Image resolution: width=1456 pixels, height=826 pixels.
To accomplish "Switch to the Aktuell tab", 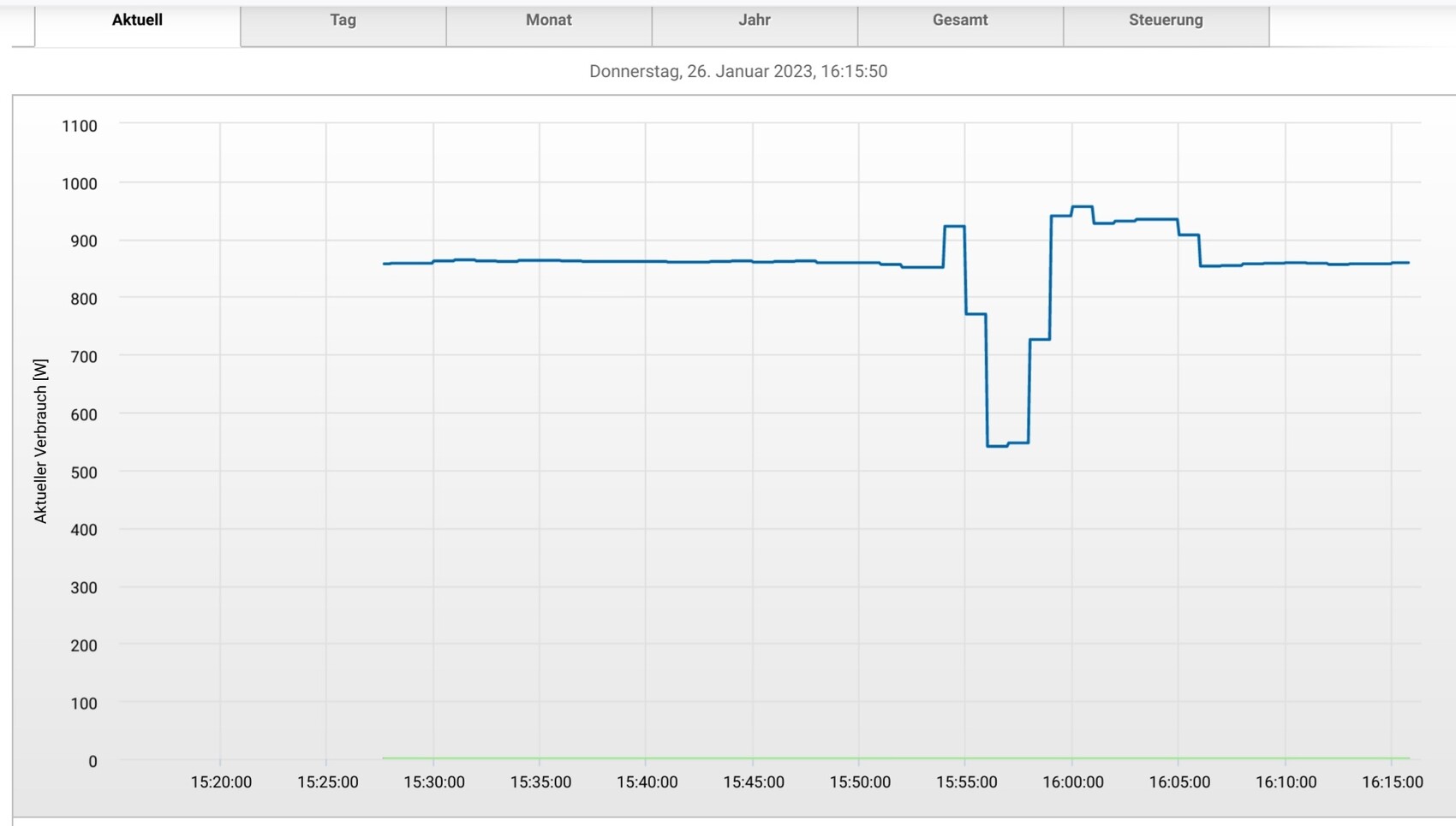I will (x=137, y=21).
